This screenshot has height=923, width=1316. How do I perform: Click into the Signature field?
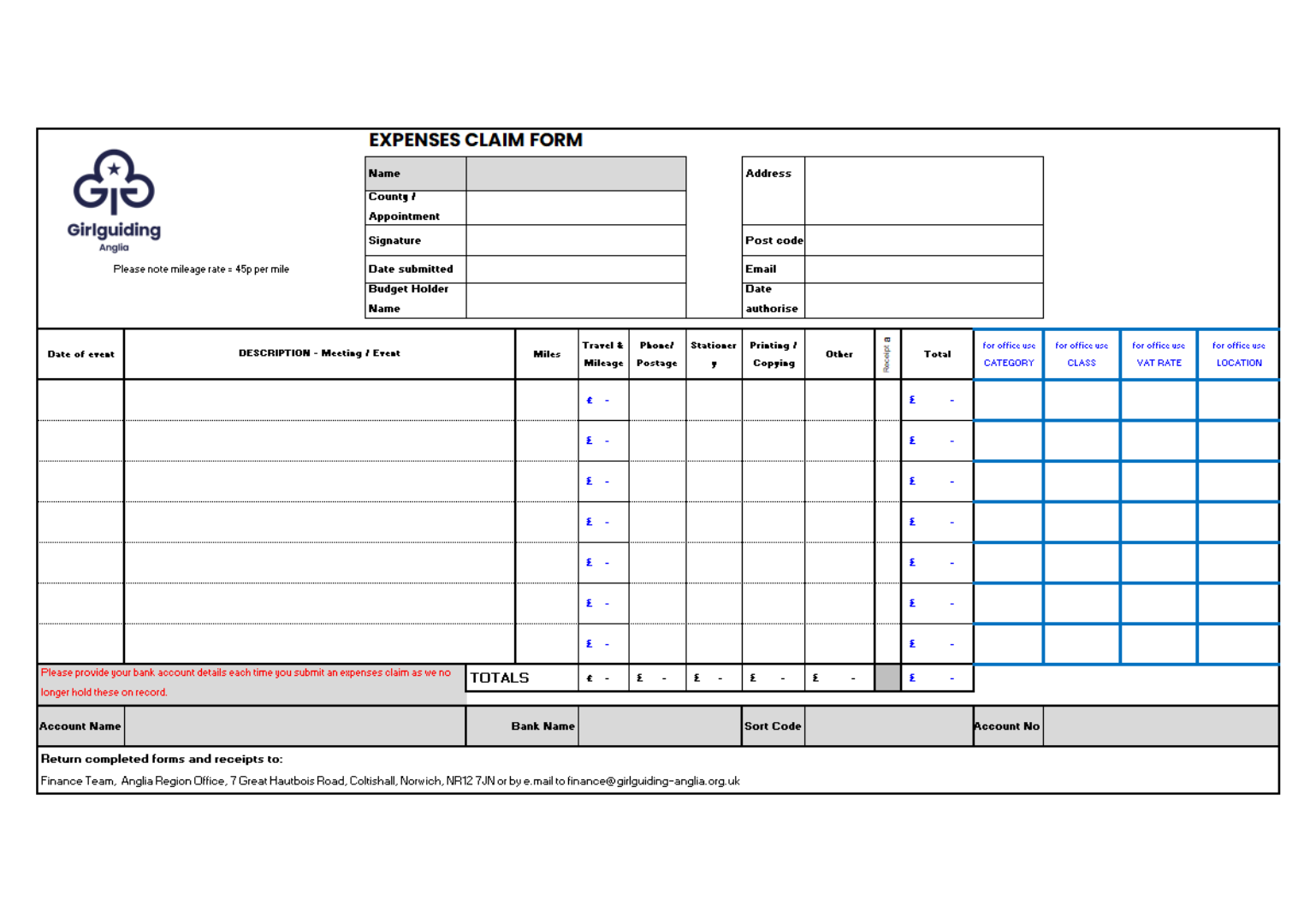point(576,240)
